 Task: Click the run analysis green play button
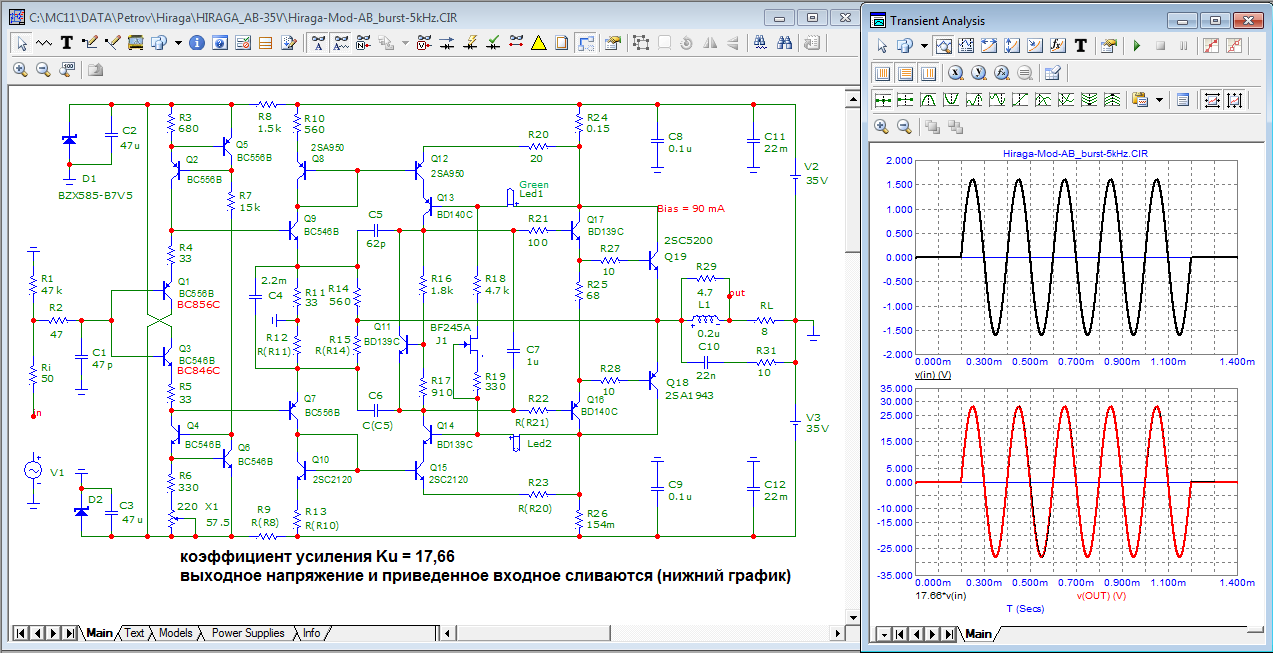tap(1136, 46)
